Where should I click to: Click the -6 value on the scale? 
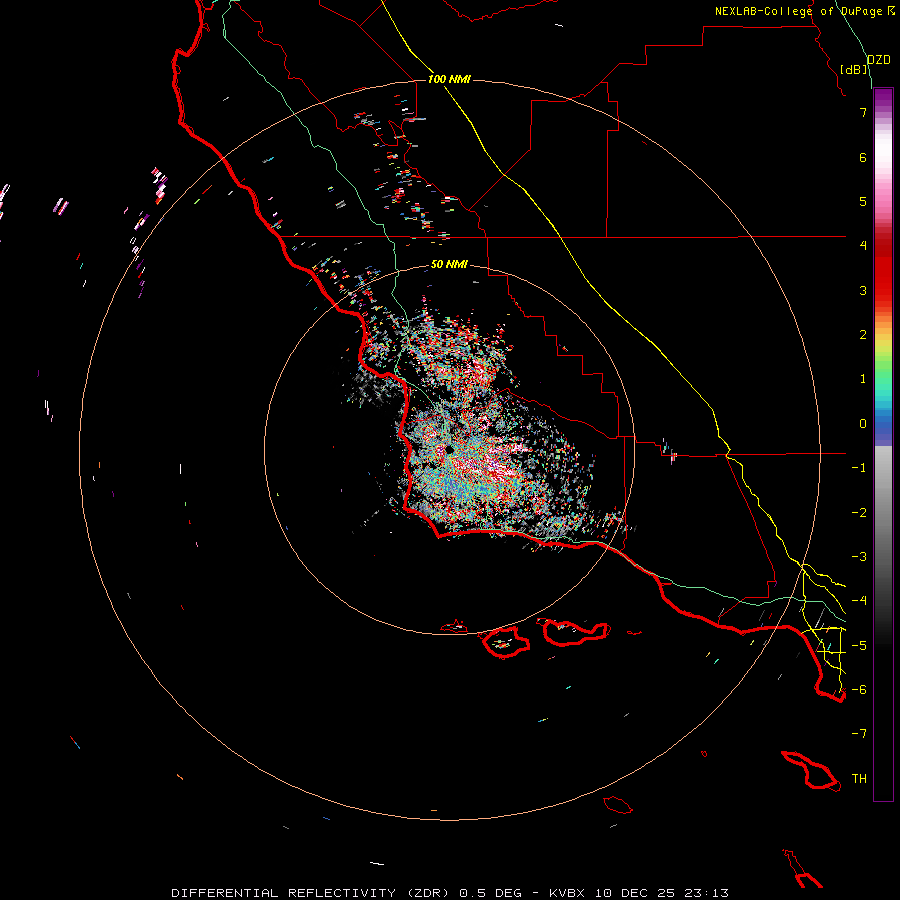(x=859, y=690)
